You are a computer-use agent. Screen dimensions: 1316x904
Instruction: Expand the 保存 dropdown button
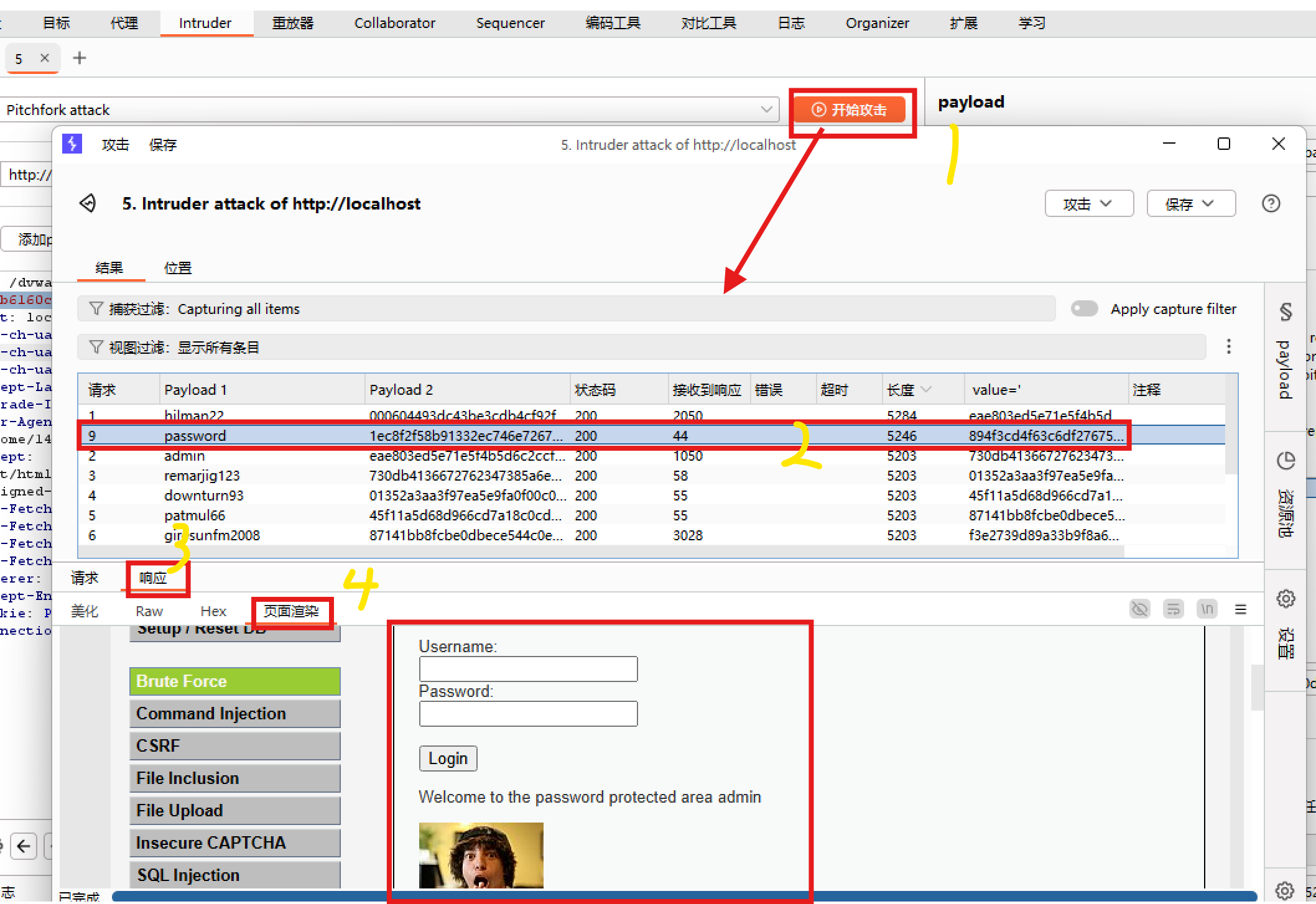pyautogui.click(x=1190, y=204)
